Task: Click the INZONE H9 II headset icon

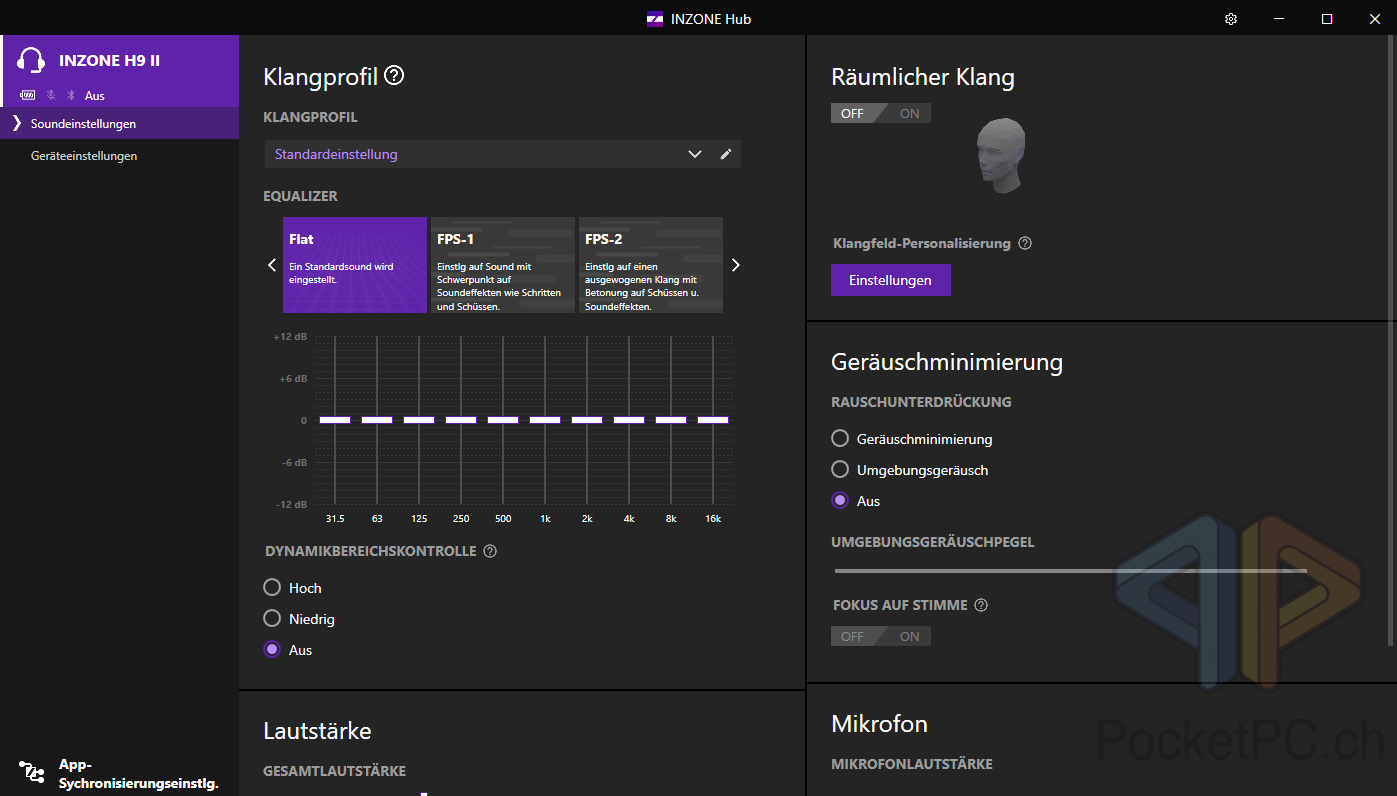Action: coord(32,61)
